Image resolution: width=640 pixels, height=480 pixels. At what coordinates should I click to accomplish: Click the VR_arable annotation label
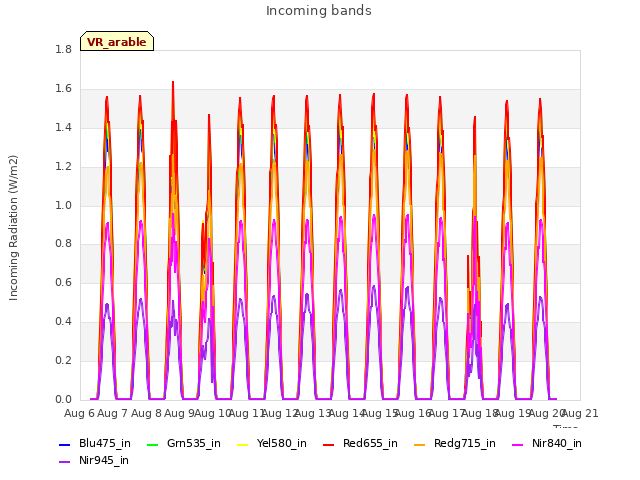tap(117, 41)
